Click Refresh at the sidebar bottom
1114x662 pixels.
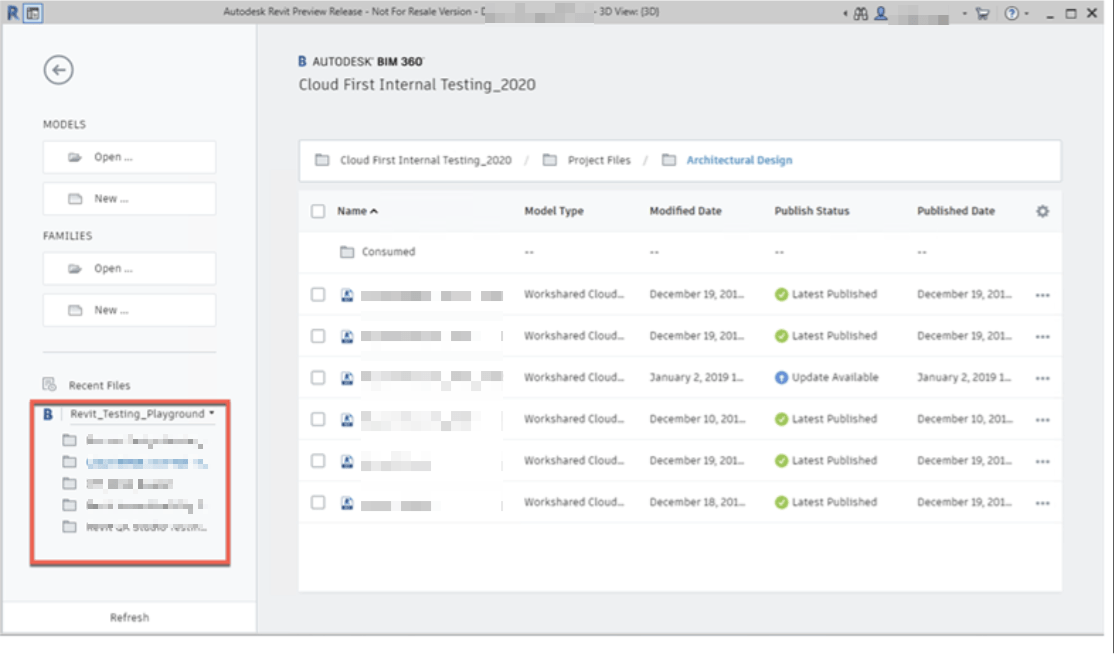coord(129,617)
